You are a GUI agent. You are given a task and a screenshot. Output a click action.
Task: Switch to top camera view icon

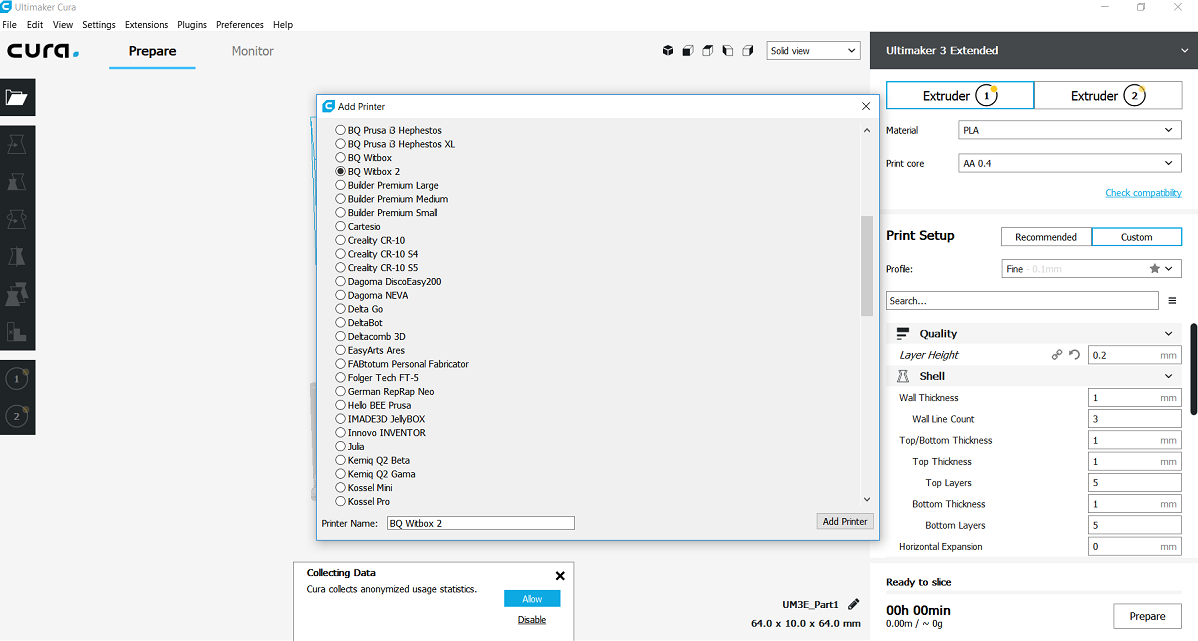tap(707, 51)
